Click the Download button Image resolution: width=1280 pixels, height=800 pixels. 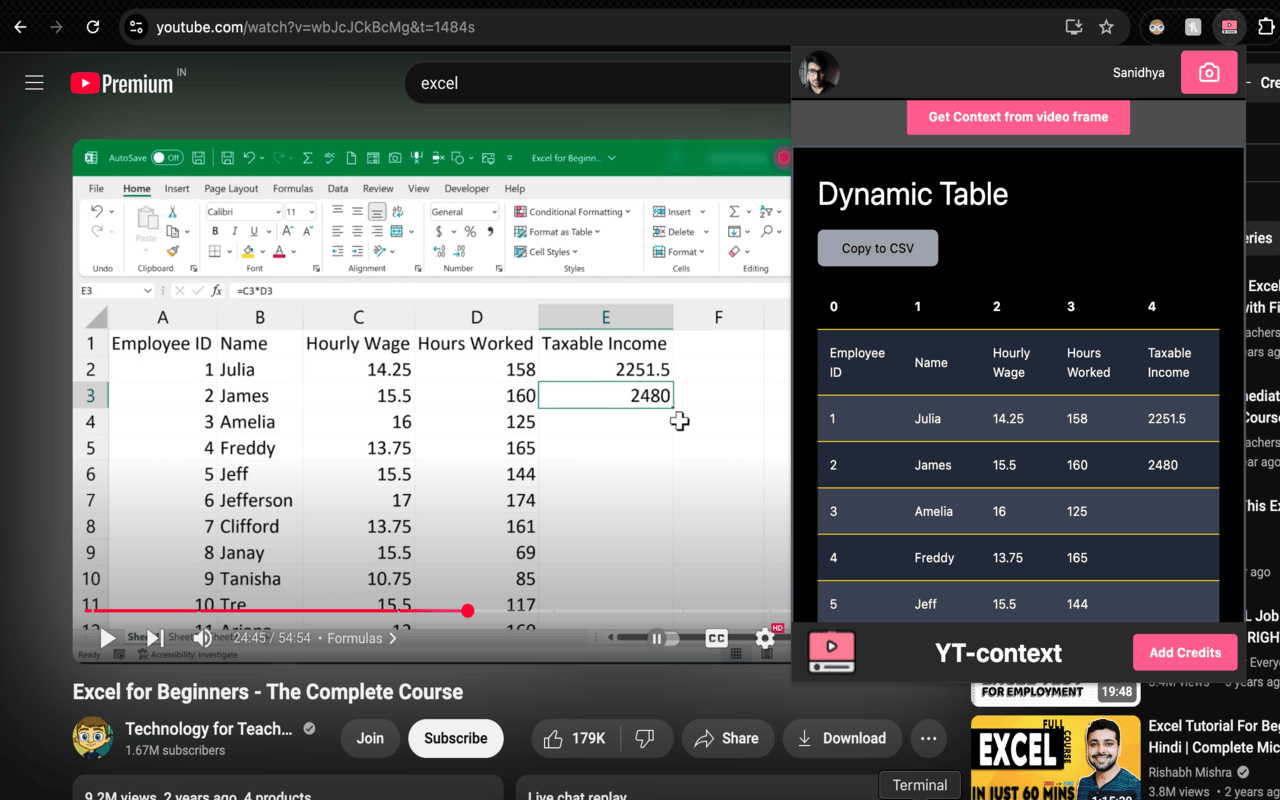[842, 738]
